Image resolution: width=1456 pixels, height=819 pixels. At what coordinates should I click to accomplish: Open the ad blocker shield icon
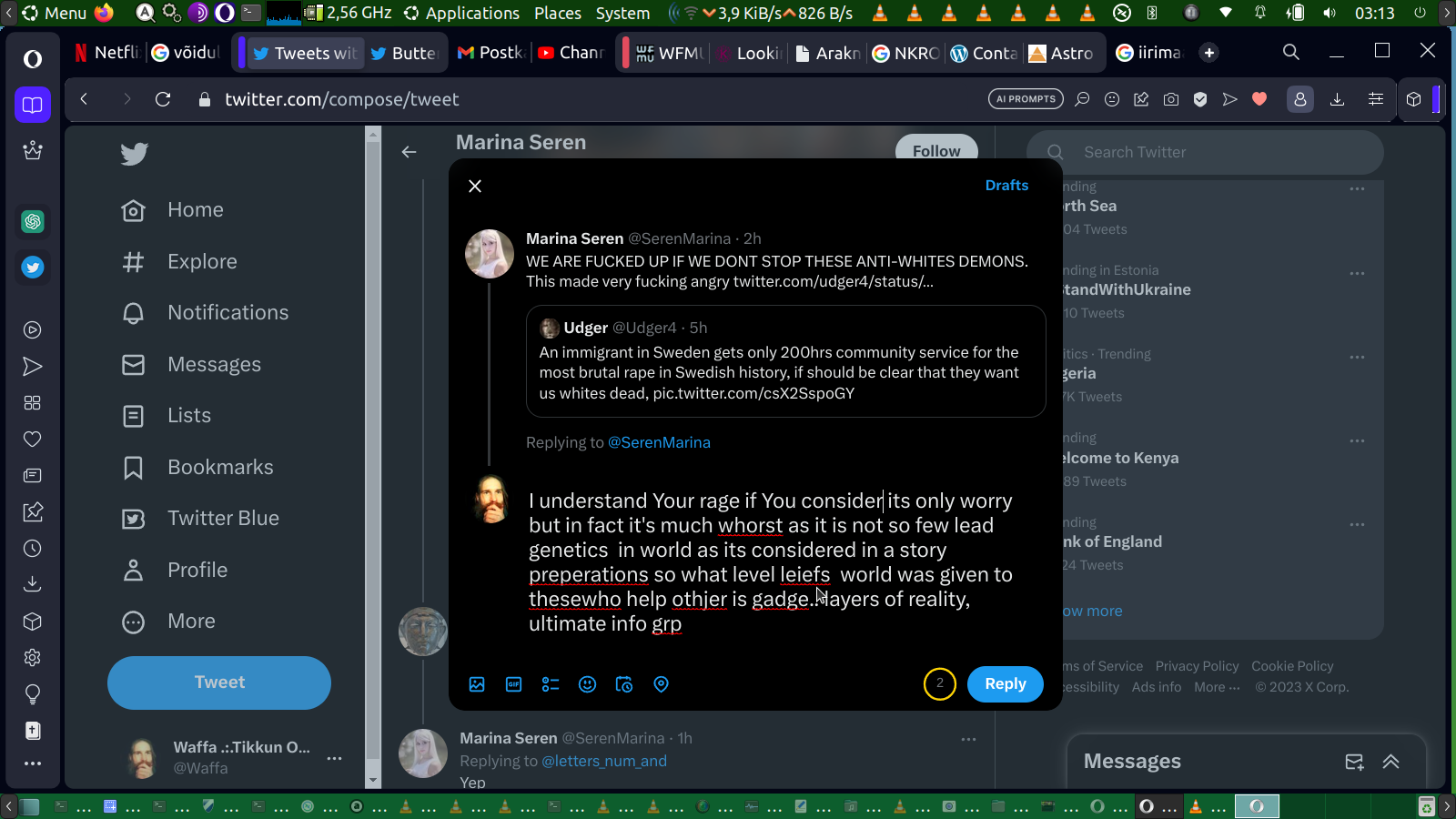click(1200, 99)
